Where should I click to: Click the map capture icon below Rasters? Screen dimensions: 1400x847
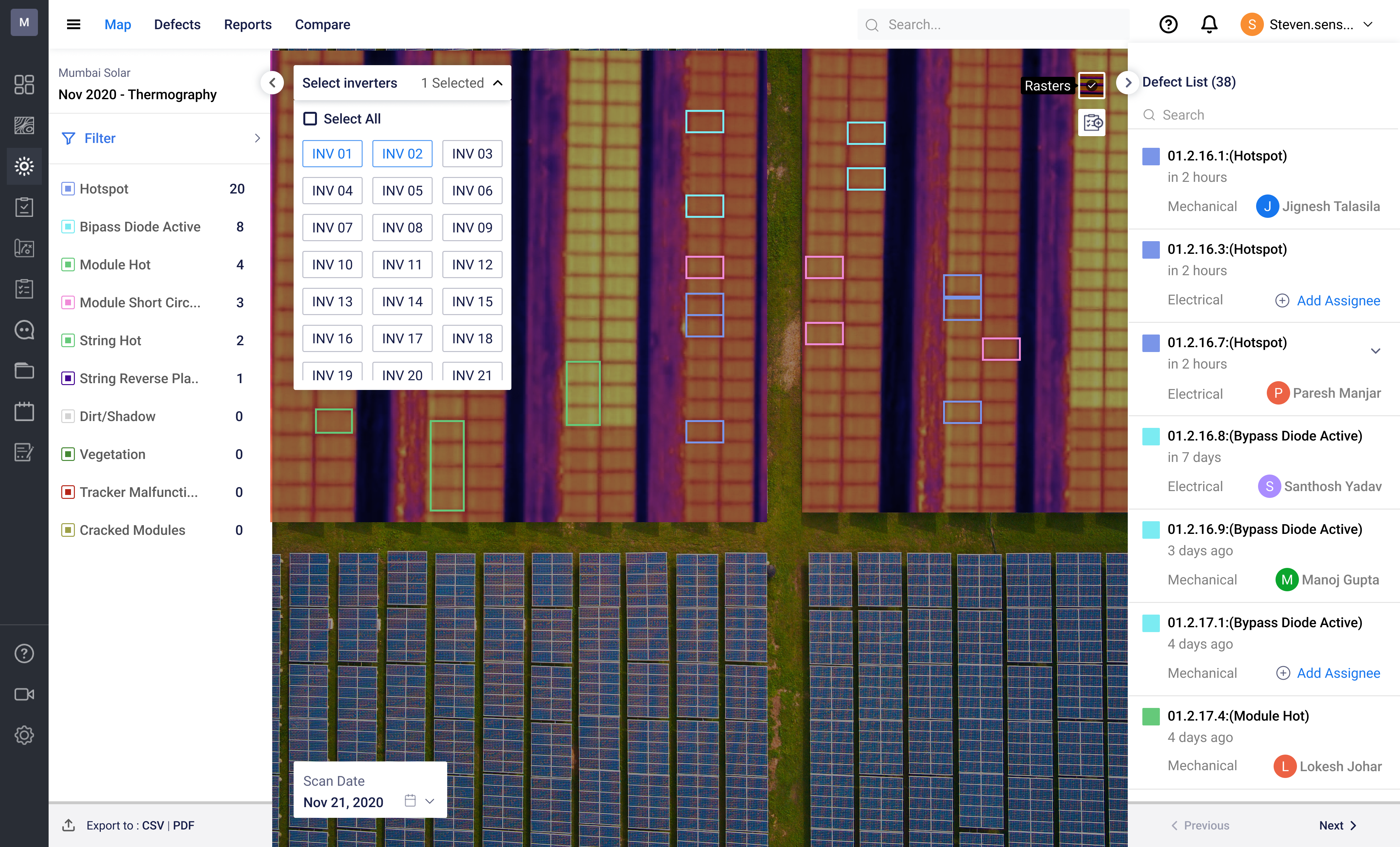click(x=1091, y=122)
